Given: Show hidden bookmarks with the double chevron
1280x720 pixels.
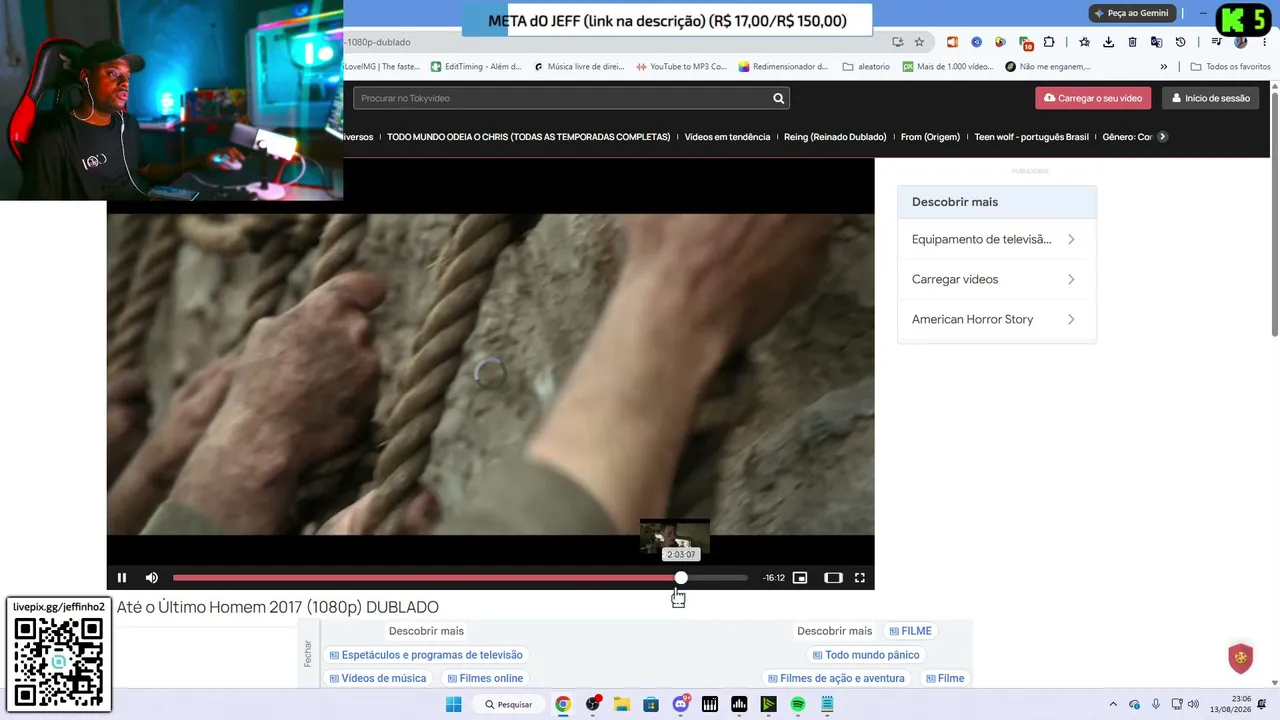Looking at the screenshot, I should (1163, 67).
